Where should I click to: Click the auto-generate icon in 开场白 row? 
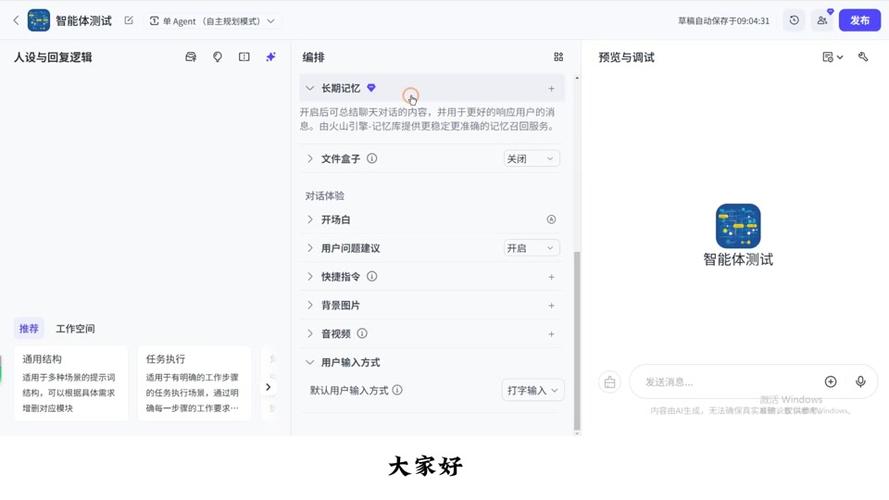[x=551, y=219]
